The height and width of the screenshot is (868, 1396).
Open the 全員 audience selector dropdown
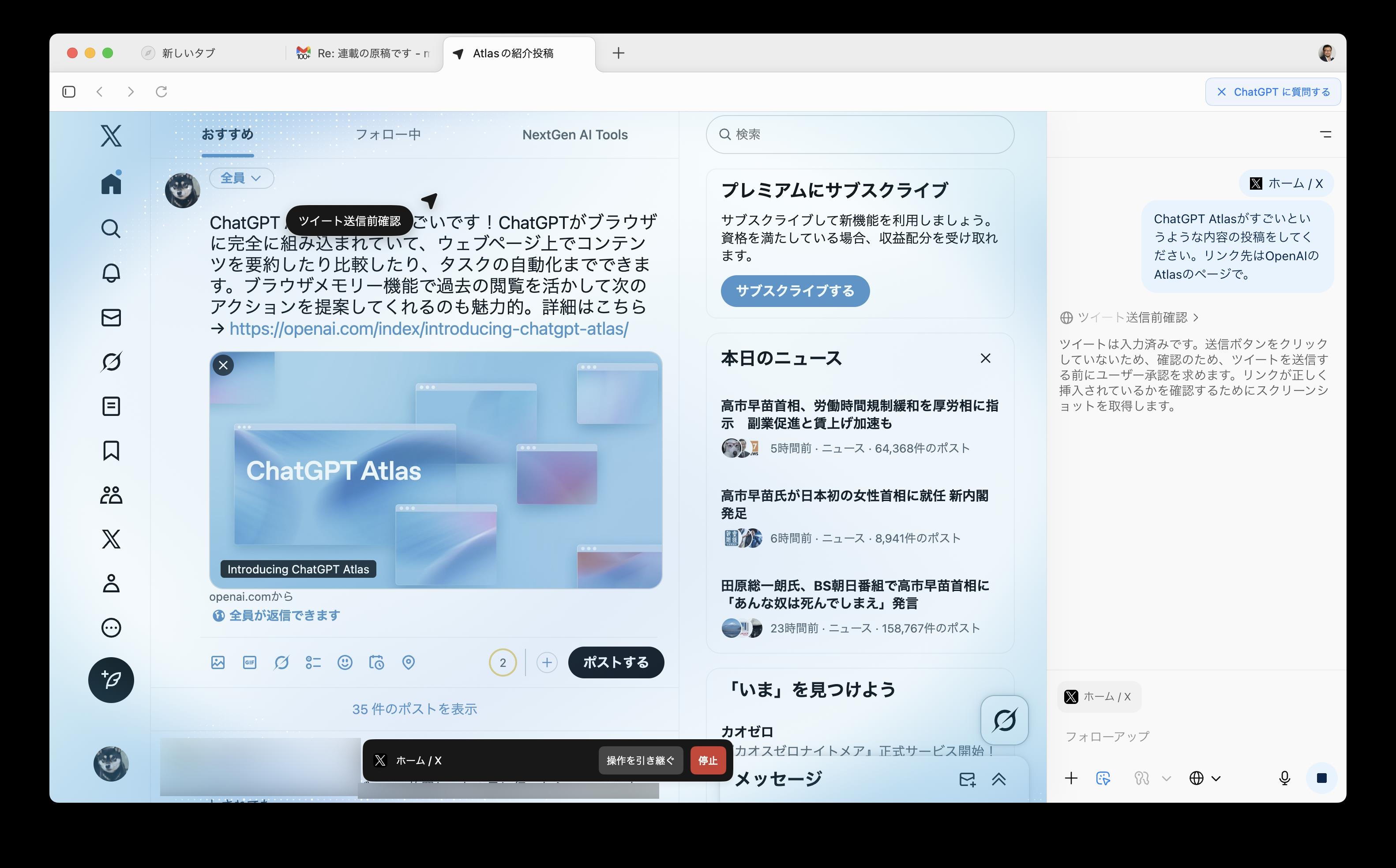coord(241,178)
